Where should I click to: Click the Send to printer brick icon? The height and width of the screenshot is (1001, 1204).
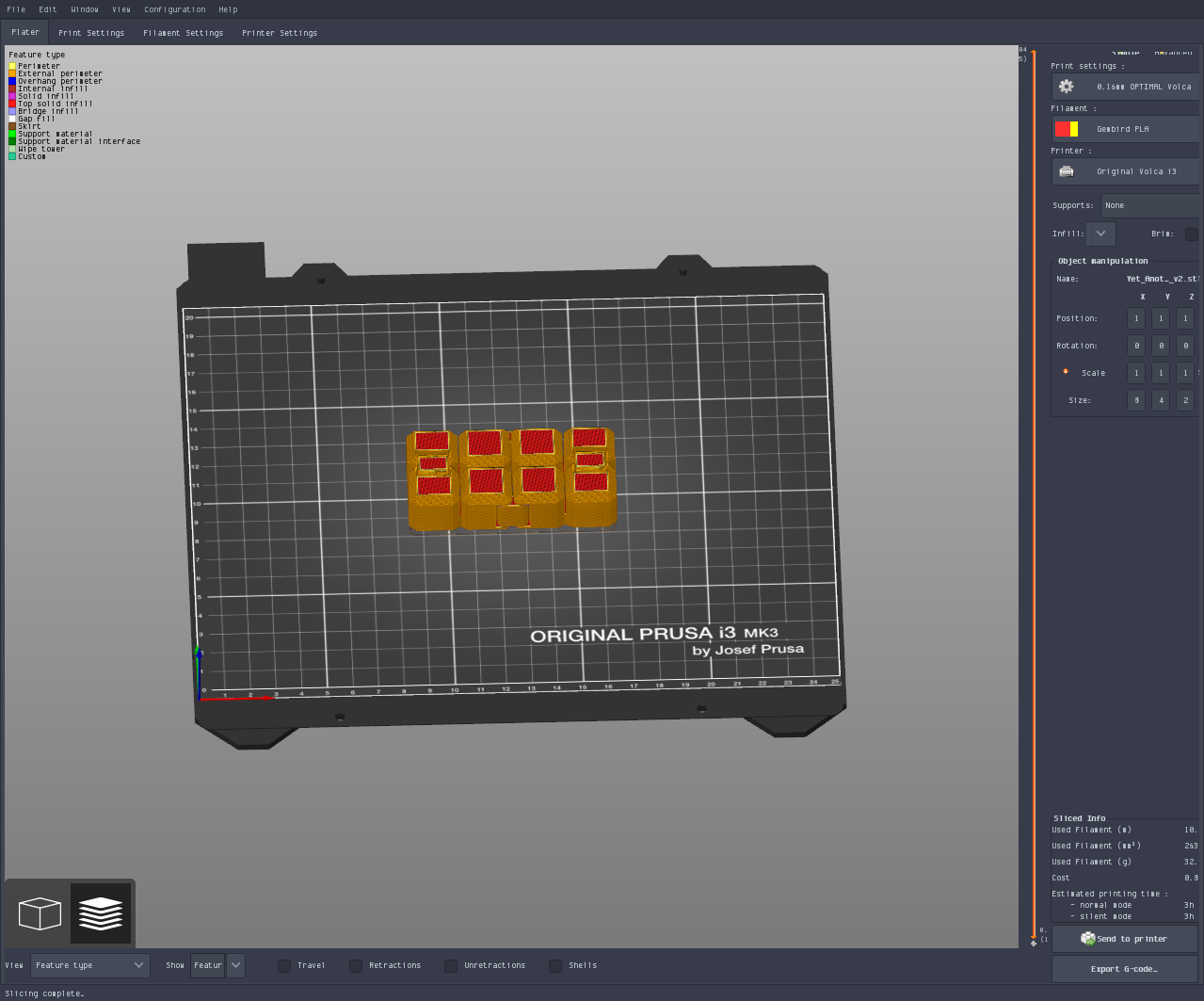click(x=1088, y=939)
